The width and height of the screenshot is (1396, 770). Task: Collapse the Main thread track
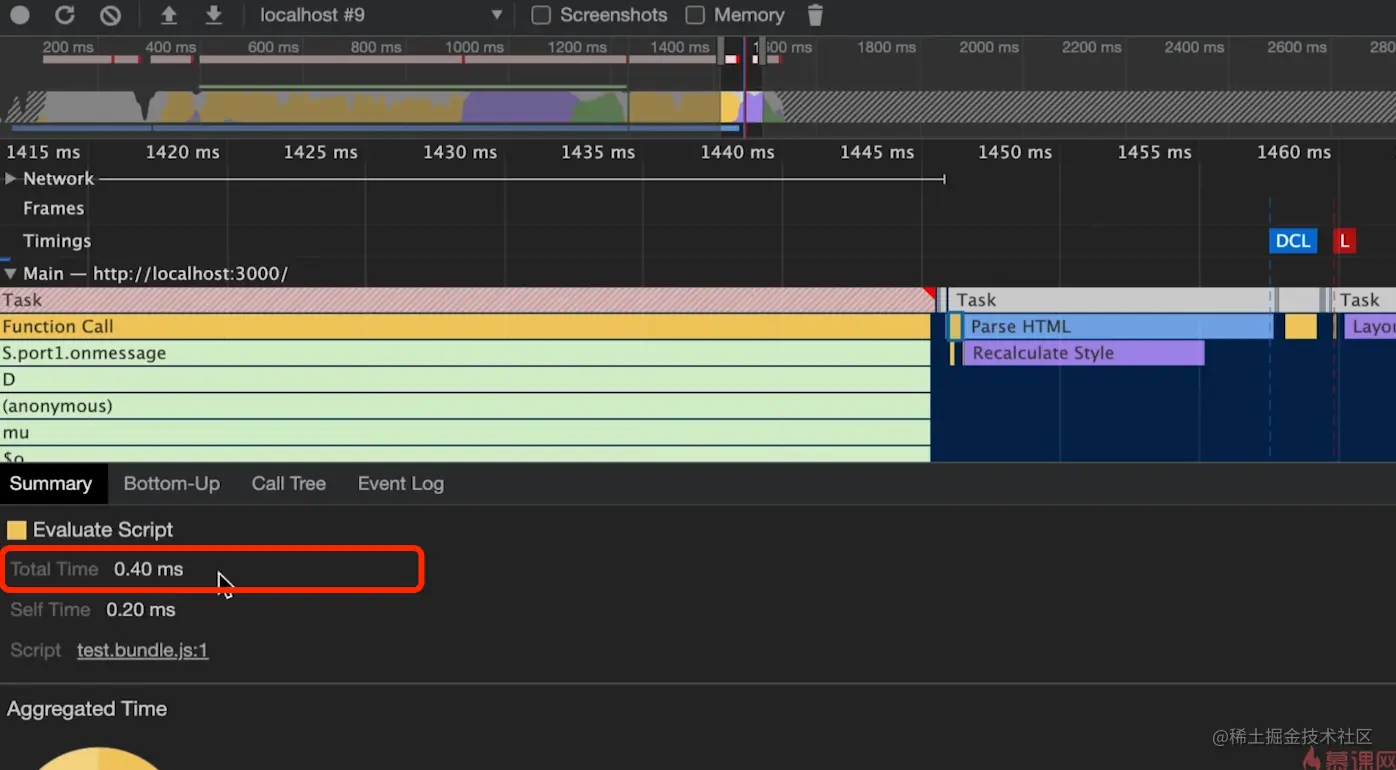11,274
